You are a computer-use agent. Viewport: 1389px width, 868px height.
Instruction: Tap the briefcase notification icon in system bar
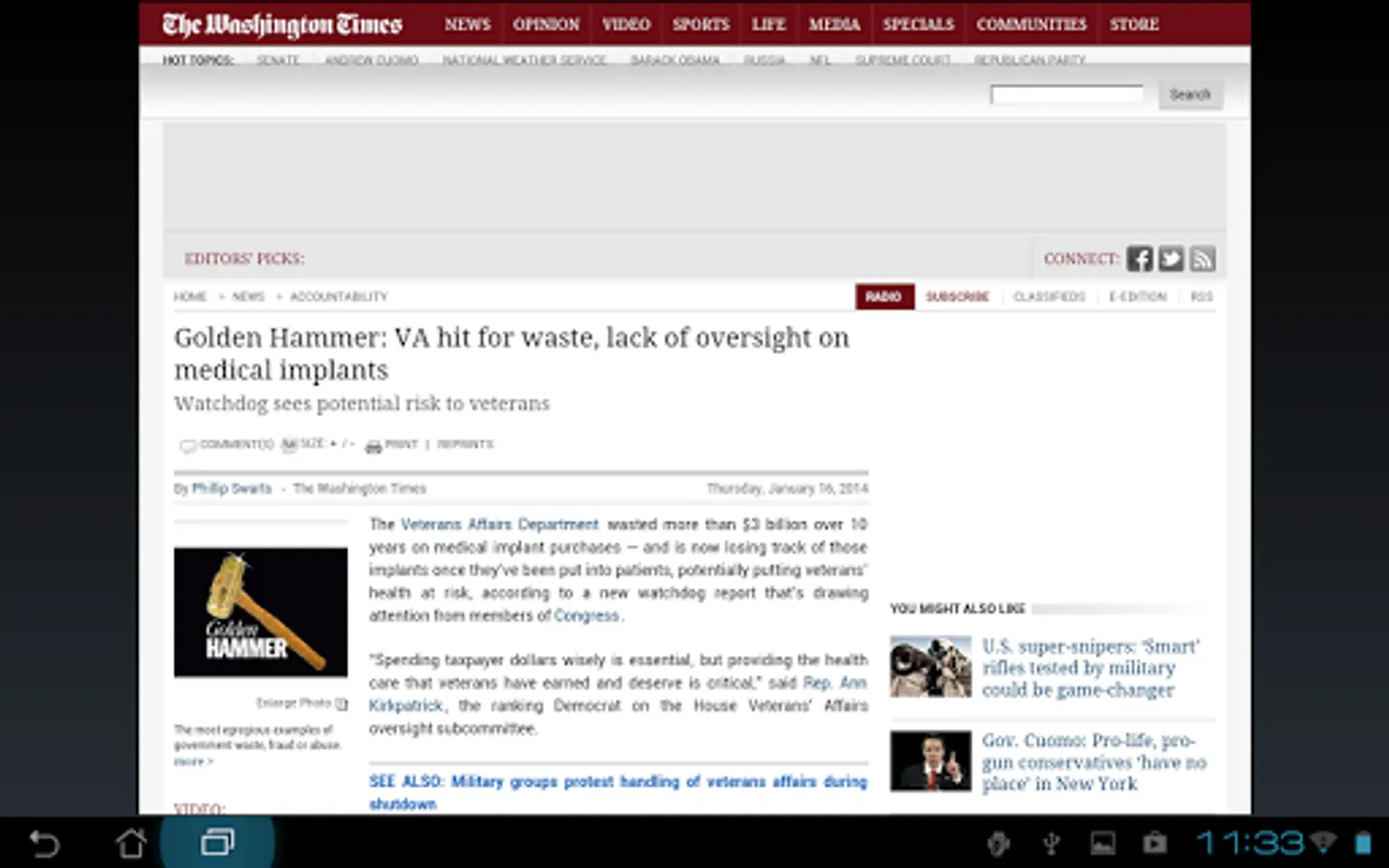coord(1155,844)
